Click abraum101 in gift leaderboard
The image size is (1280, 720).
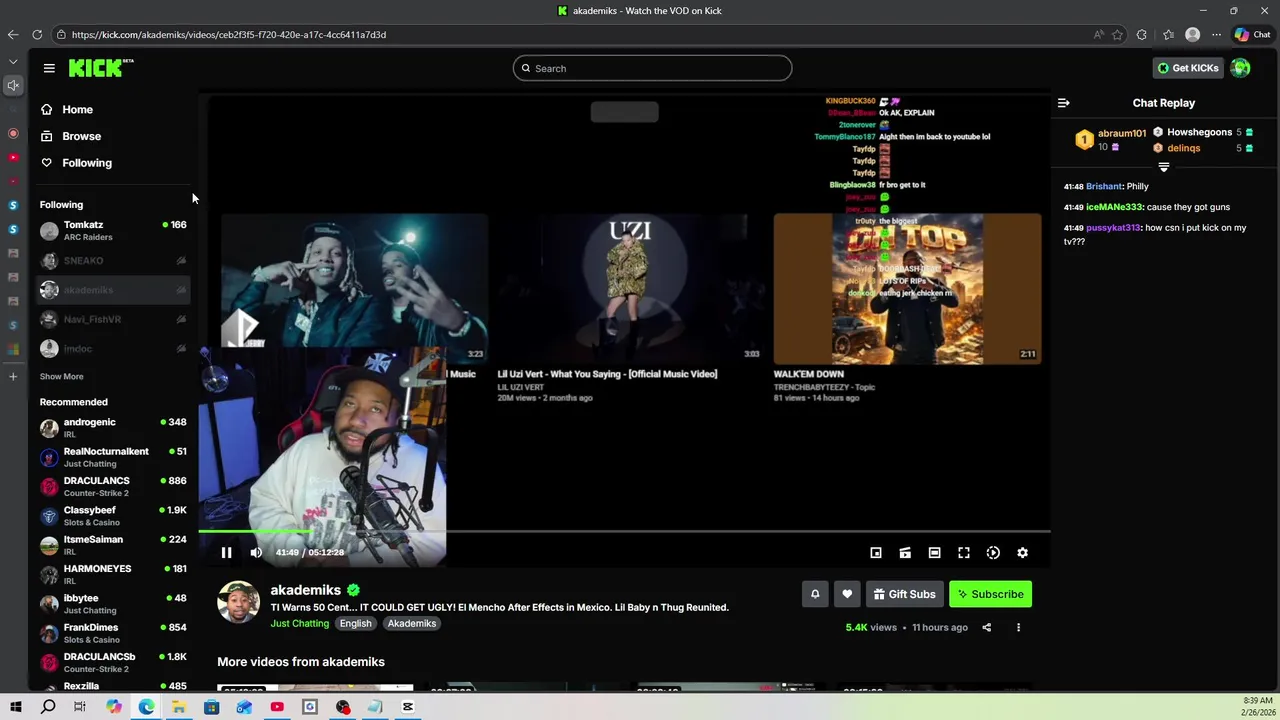coord(1122,133)
